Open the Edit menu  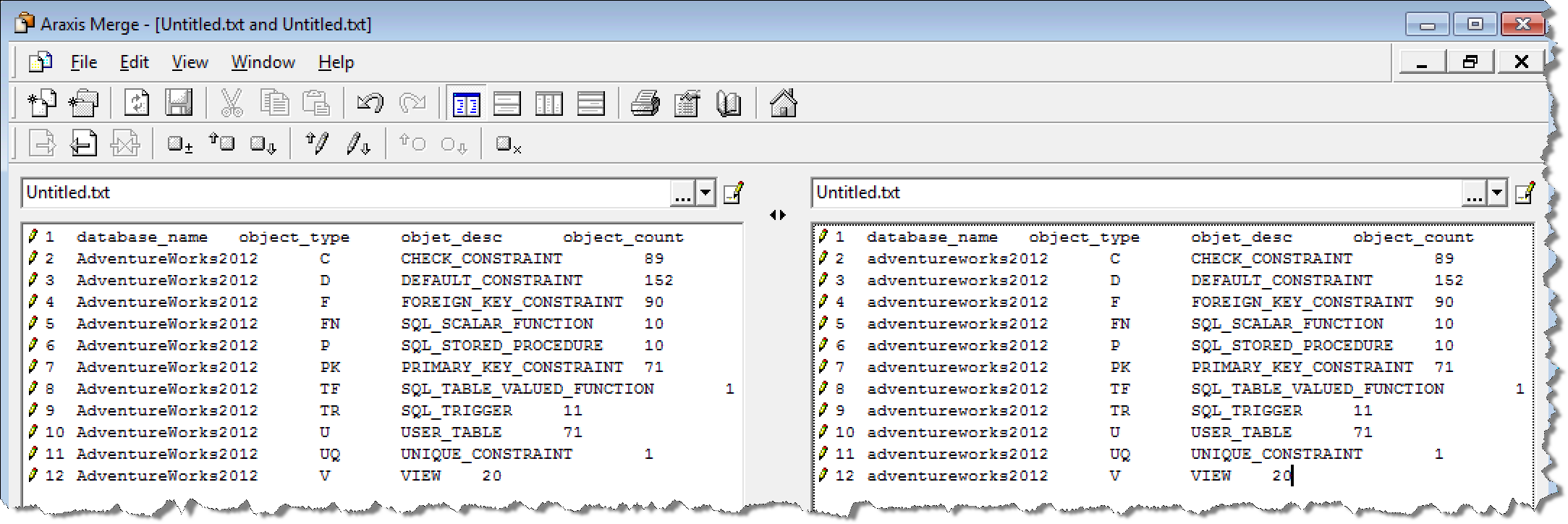(x=135, y=62)
